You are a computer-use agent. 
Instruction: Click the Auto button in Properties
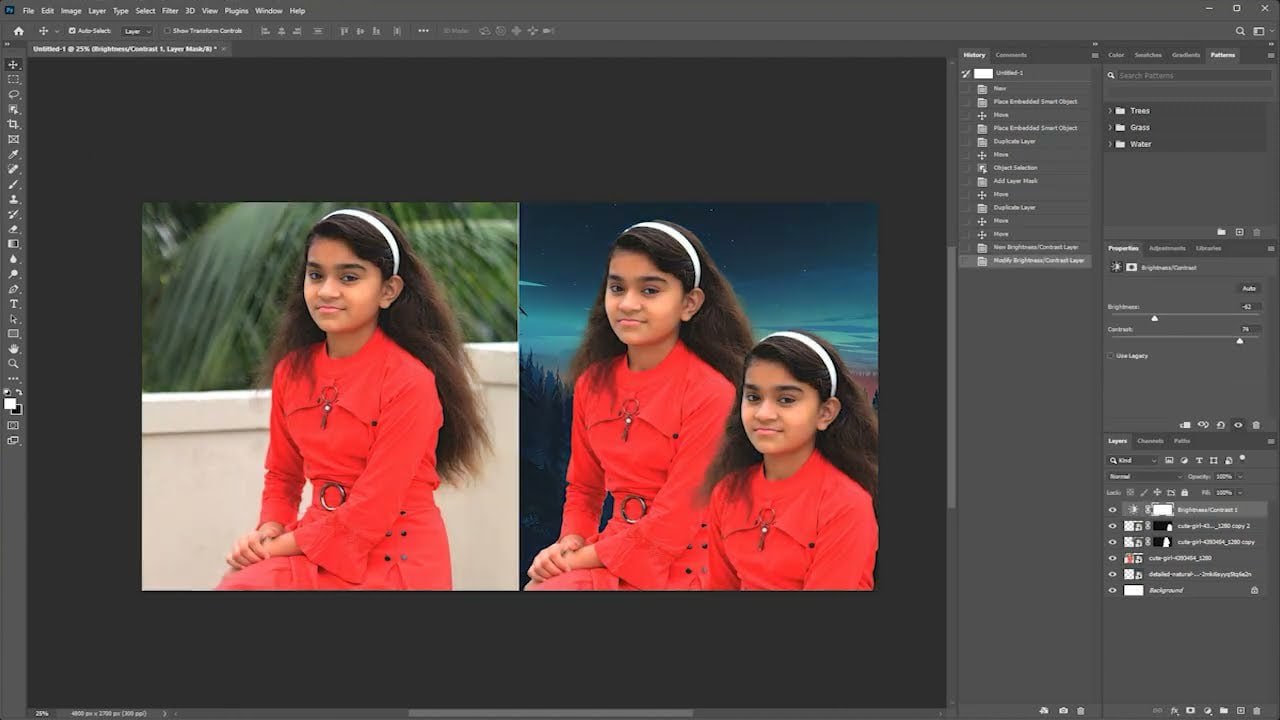(1249, 288)
